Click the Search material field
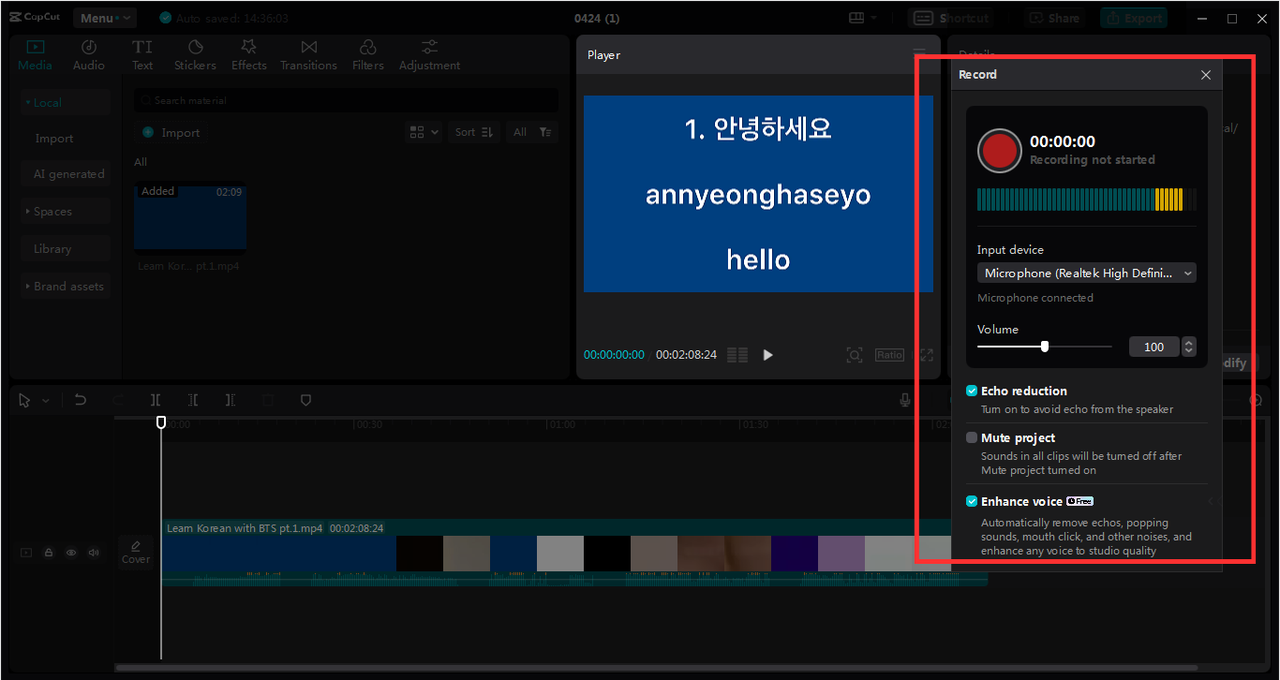1280x680 pixels. (x=346, y=101)
